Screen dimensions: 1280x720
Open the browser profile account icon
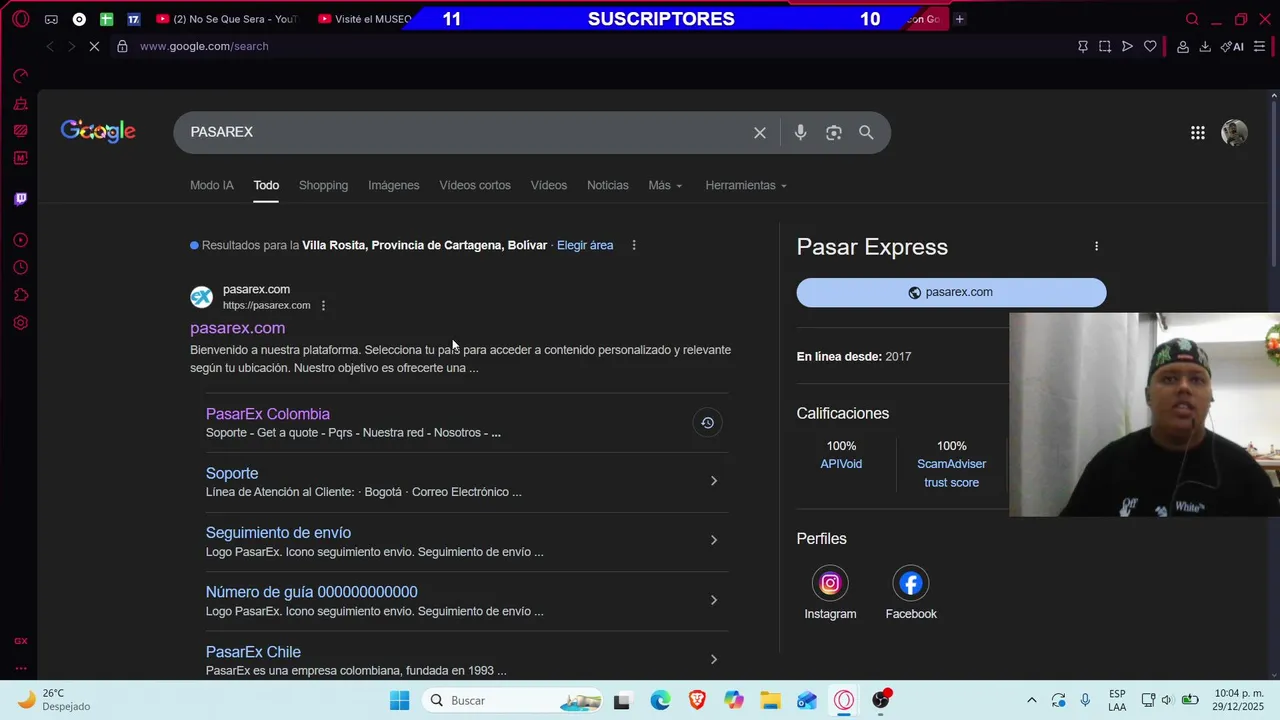(1182, 46)
